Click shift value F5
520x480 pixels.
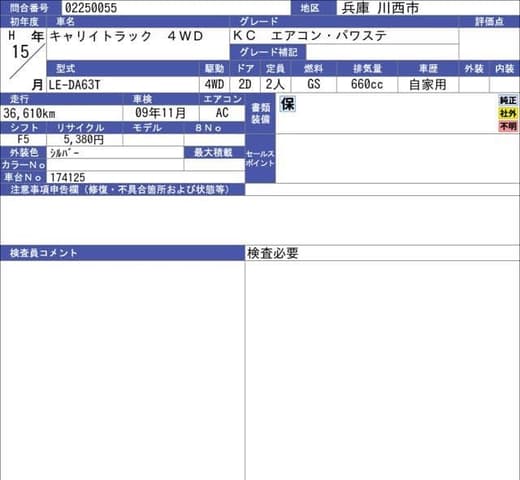pyautogui.click(x=23, y=139)
